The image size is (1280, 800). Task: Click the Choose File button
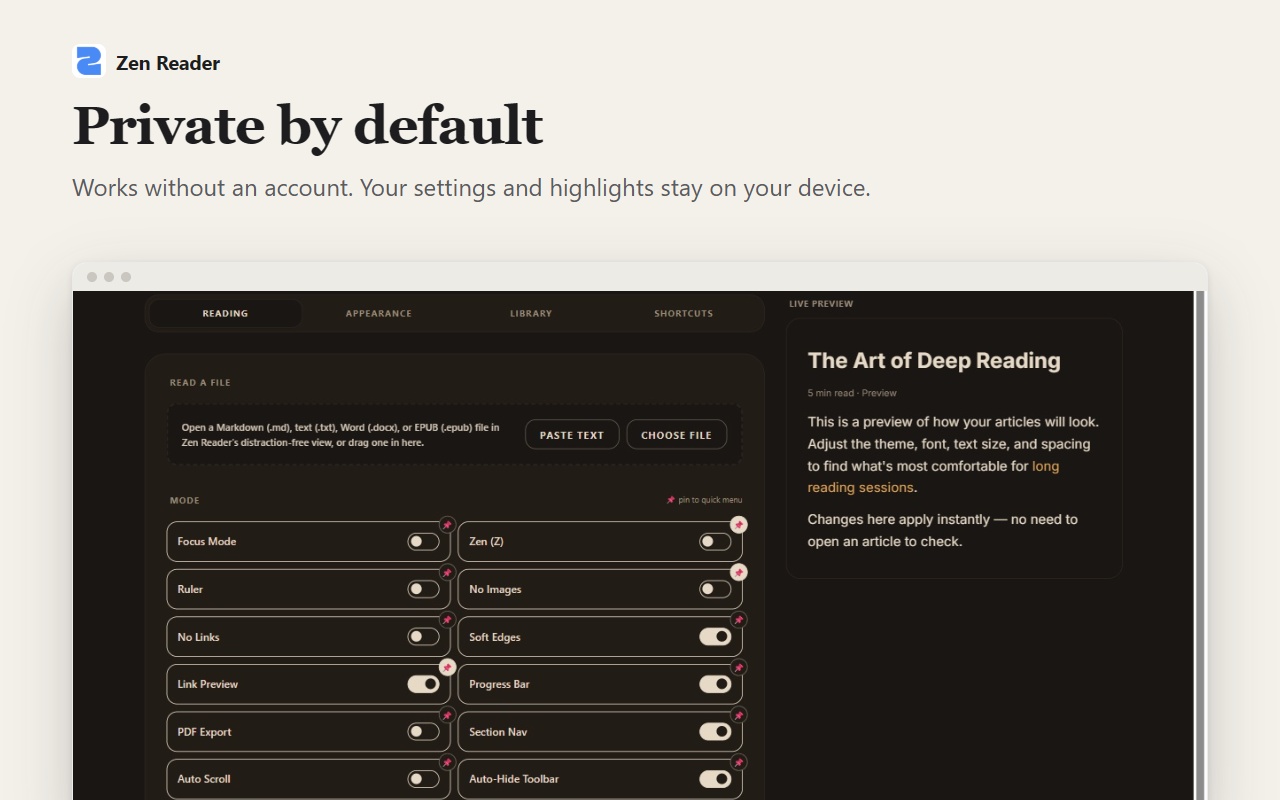tap(677, 435)
